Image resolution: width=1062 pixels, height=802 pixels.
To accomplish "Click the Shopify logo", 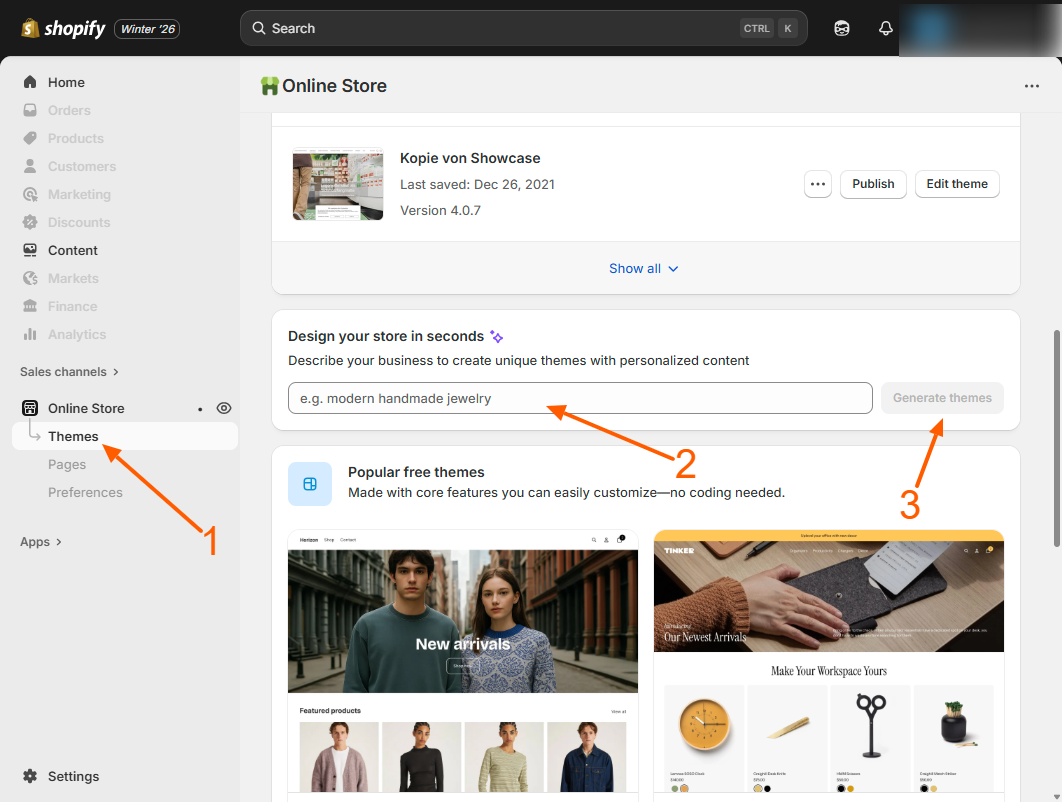I will point(63,28).
